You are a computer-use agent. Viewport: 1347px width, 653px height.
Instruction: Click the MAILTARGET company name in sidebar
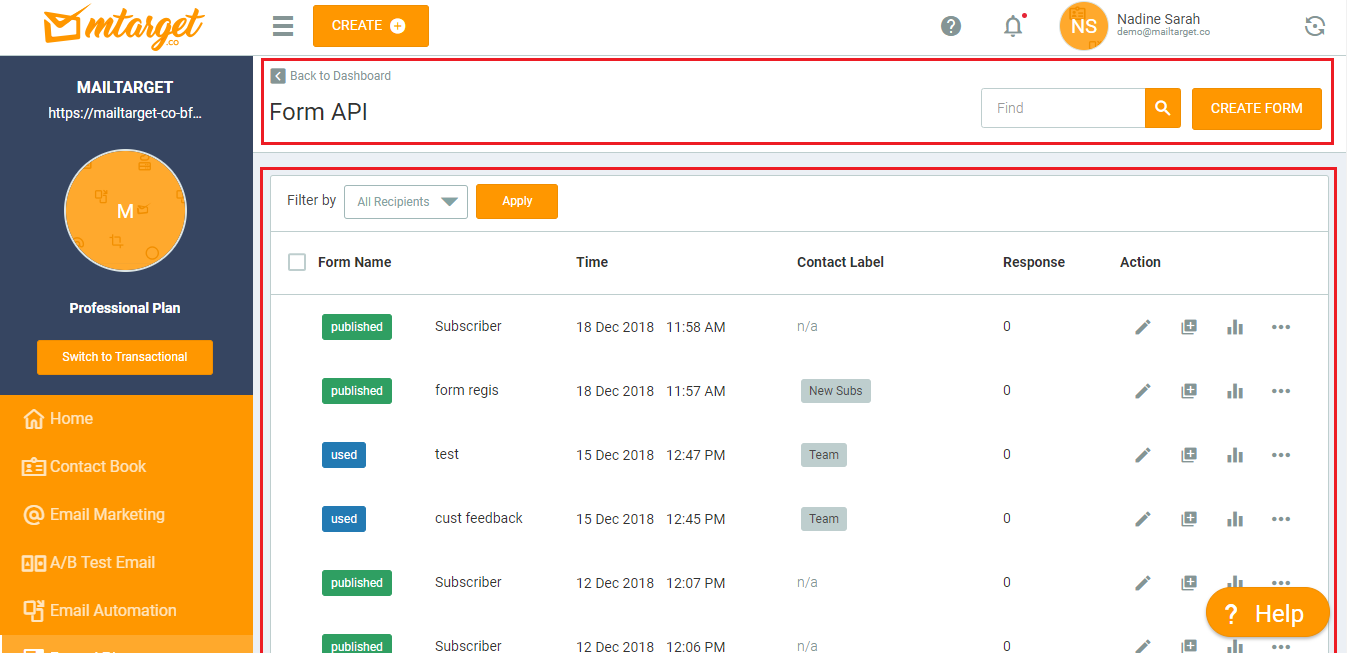coord(125,88)
